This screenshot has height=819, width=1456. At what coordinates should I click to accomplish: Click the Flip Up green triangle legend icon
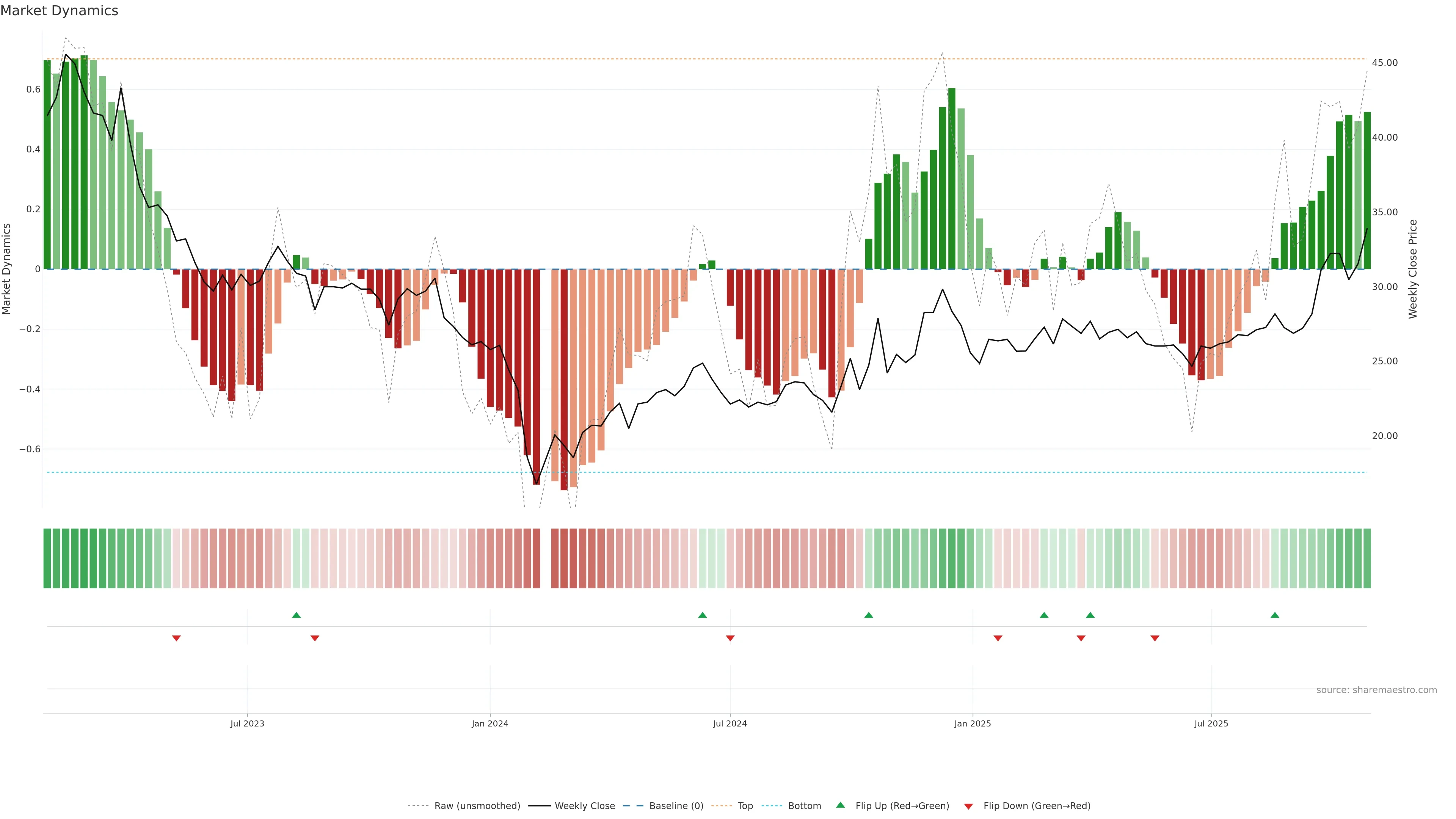(x=841, y=805)
